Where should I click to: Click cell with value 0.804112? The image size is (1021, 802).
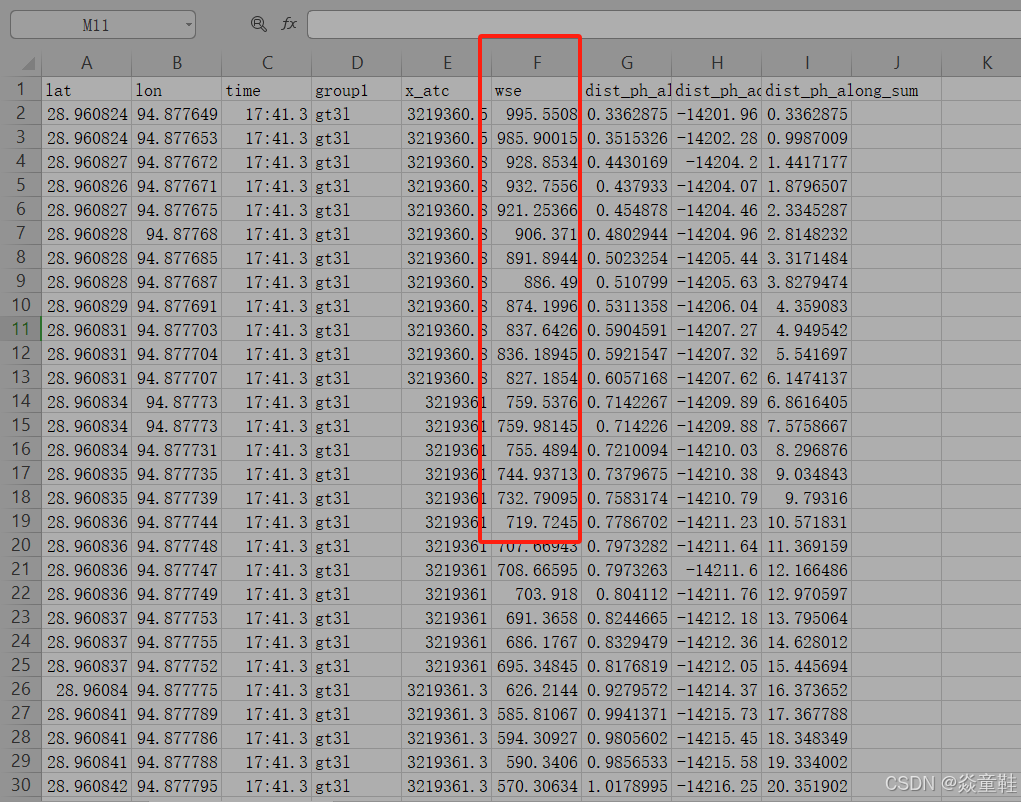(x=626, y=594)
